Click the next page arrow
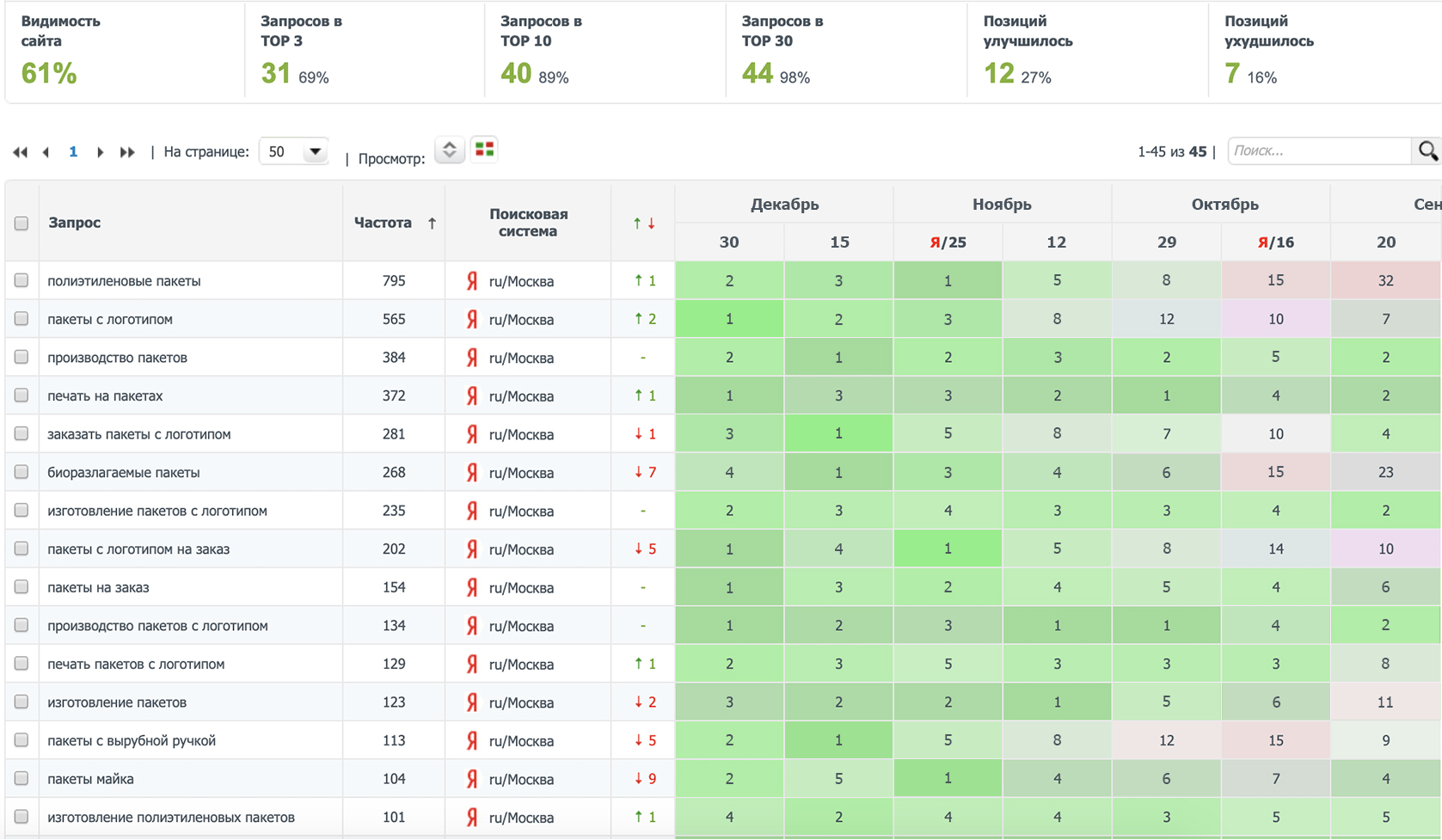1442x840 pixels. click(x=100, y=152)
